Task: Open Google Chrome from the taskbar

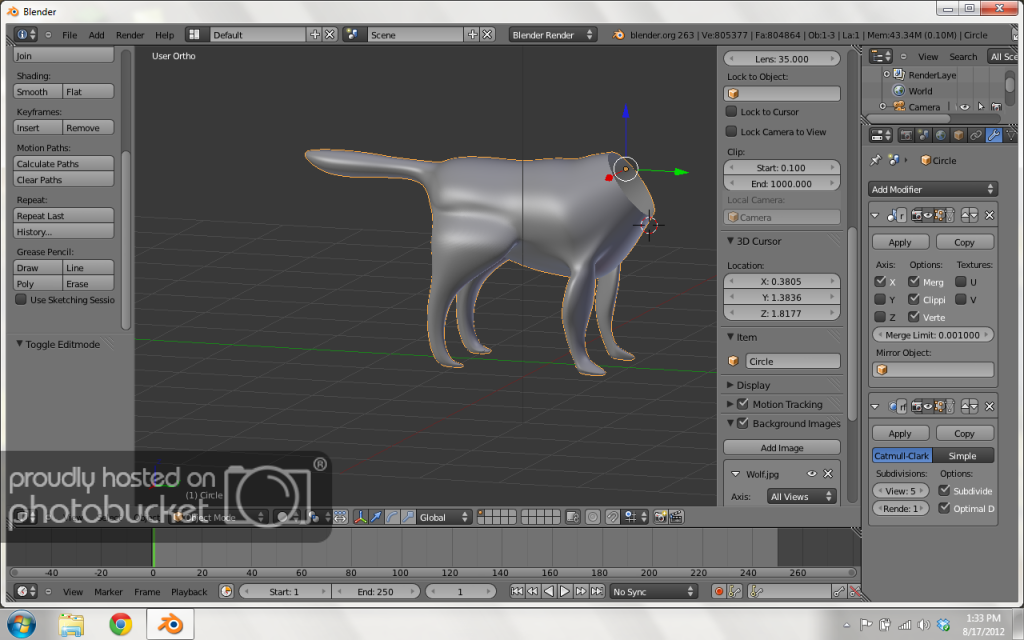Action: pos(121,624)
